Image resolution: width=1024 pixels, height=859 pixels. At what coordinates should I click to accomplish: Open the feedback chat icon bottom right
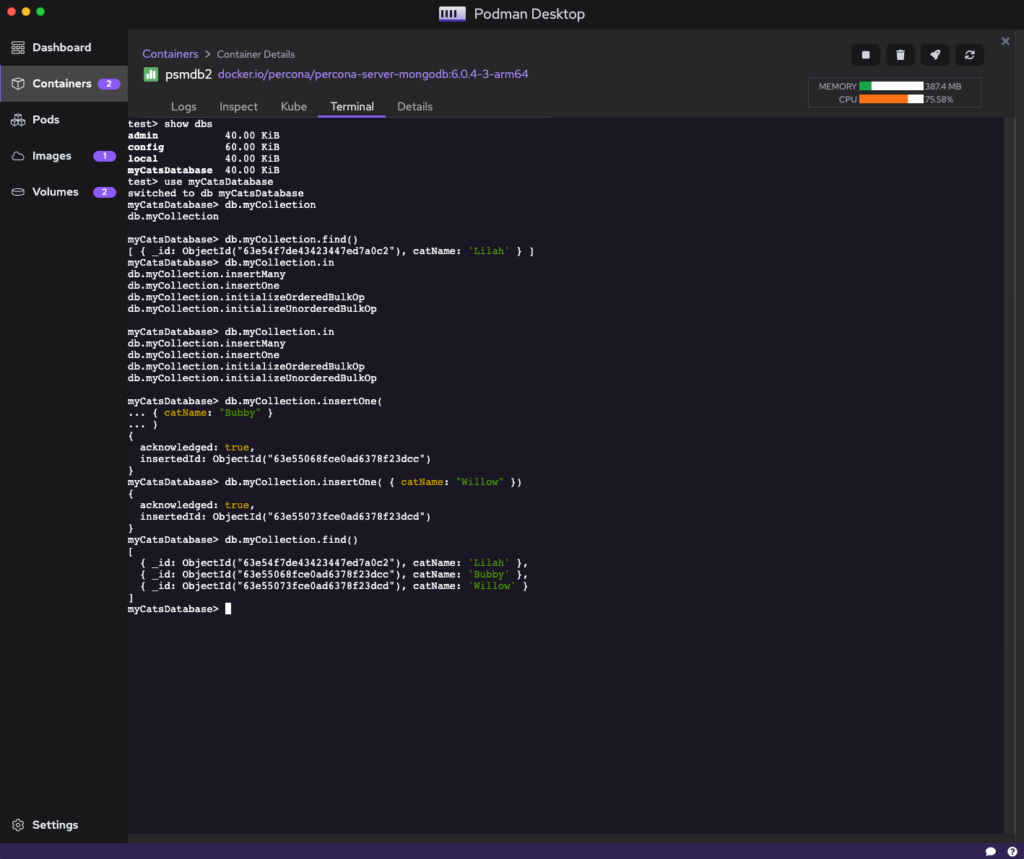990,851
